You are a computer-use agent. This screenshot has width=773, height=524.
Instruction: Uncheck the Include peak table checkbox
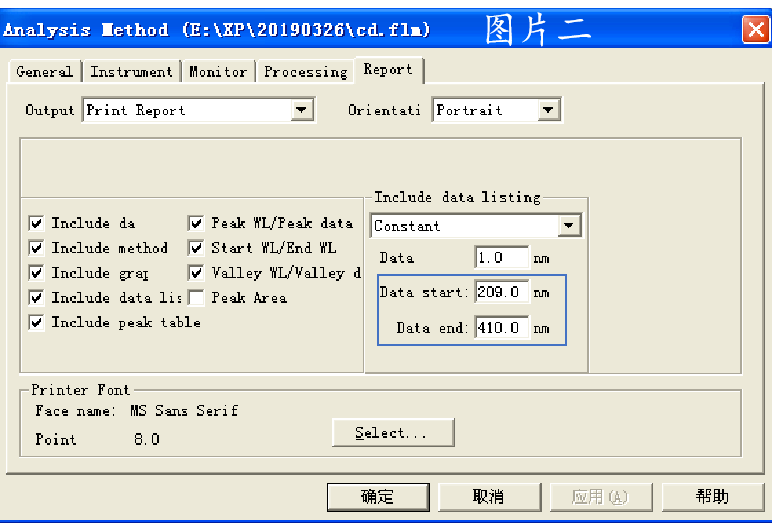pos(36,322)
